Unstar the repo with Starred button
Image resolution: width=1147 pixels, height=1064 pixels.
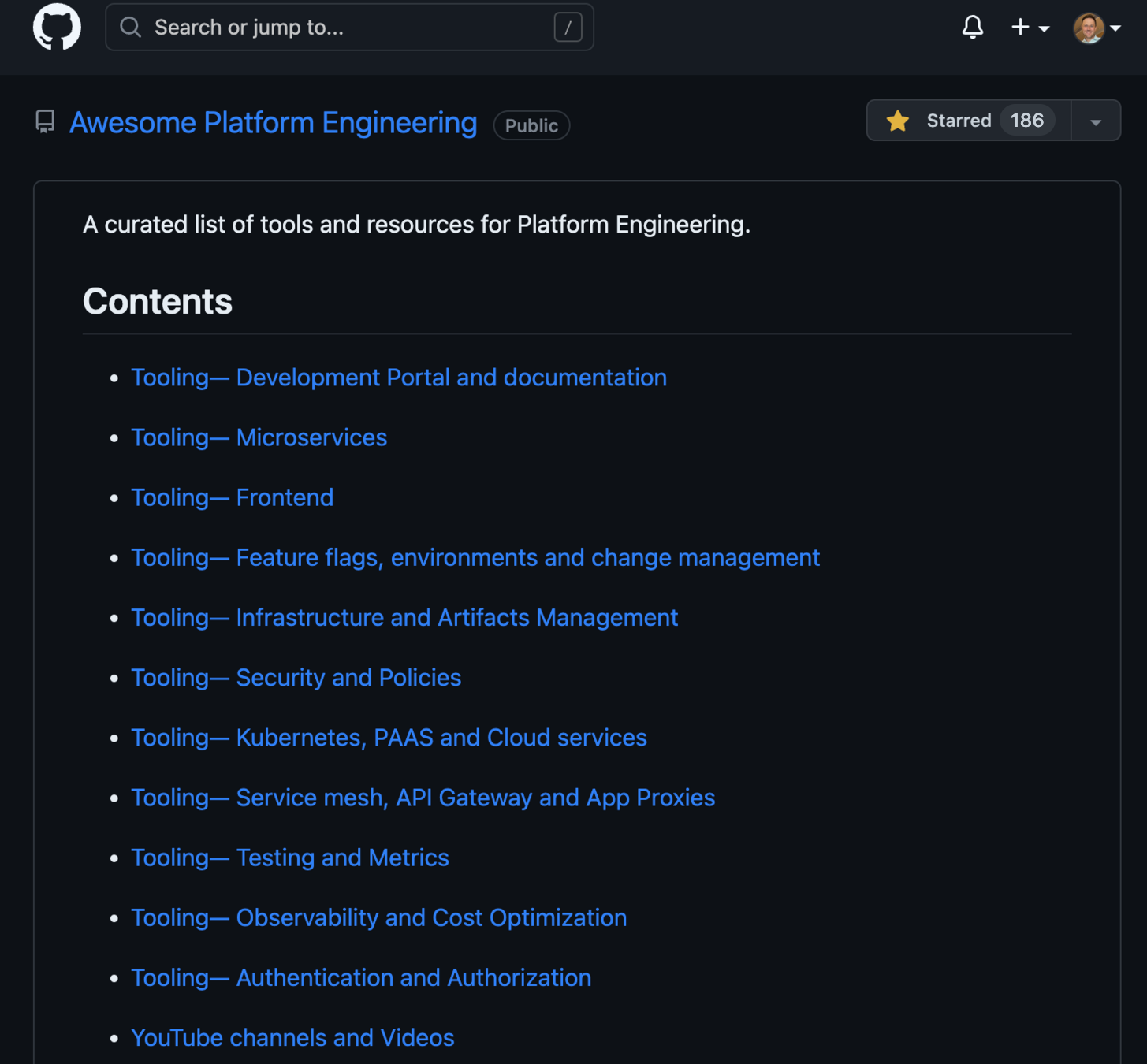tap(969, 121)
